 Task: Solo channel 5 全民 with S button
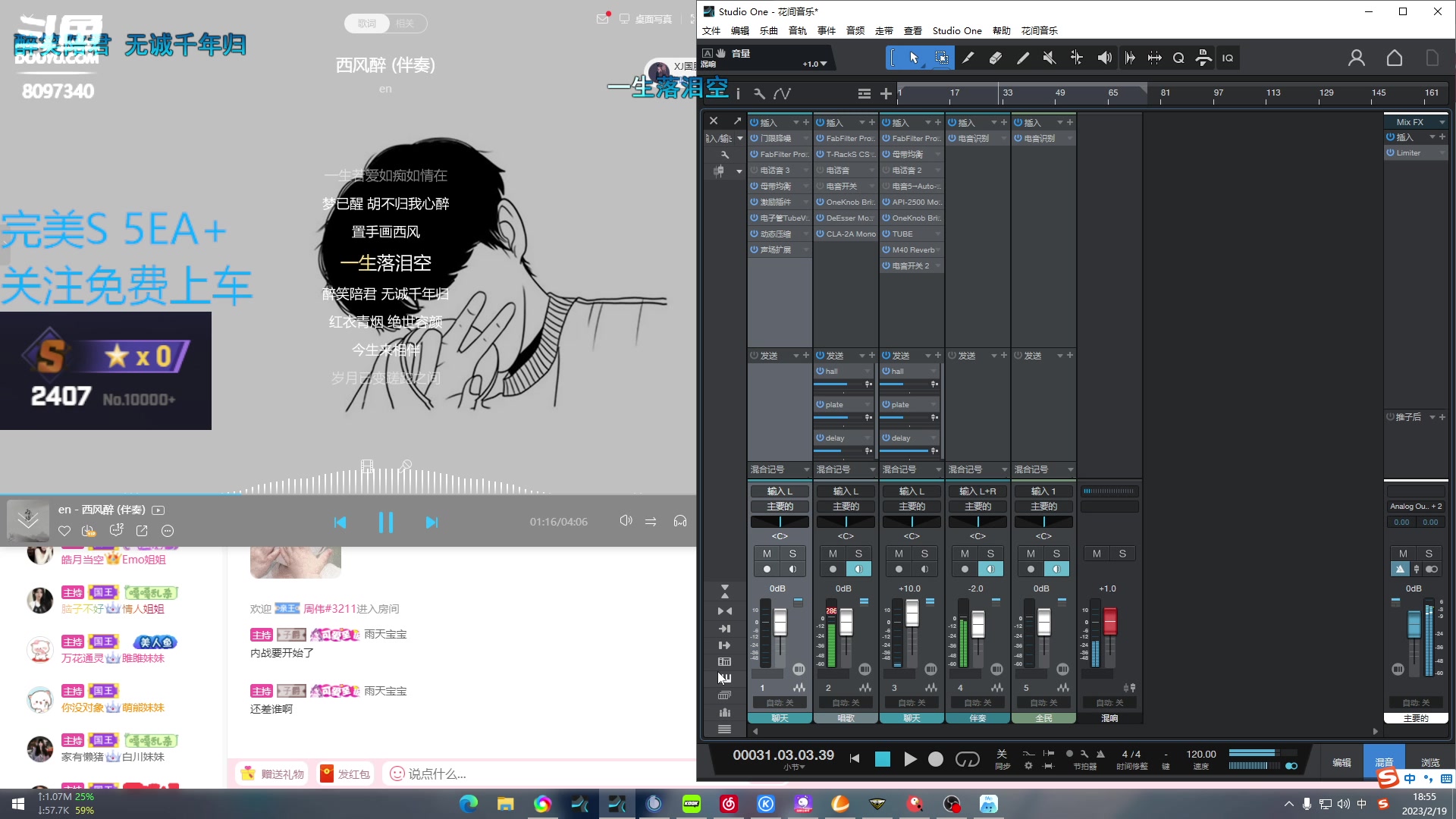(1056, 554)
